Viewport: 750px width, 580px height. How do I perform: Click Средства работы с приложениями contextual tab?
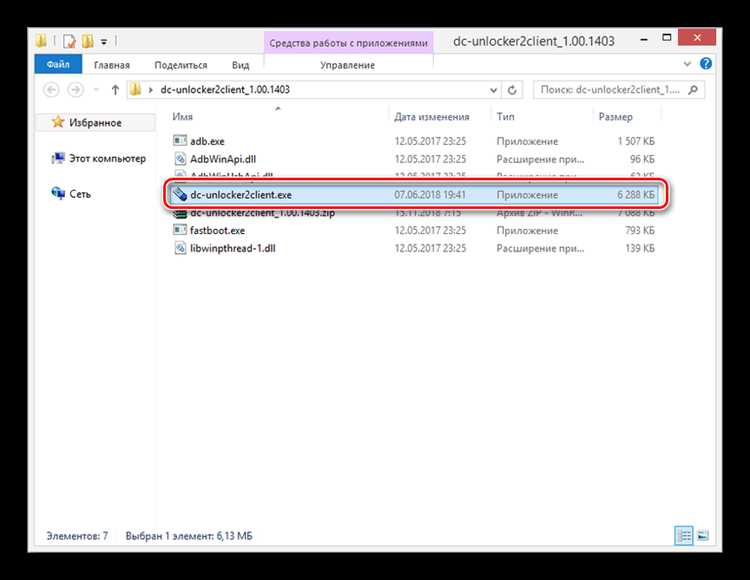[348, 43]
